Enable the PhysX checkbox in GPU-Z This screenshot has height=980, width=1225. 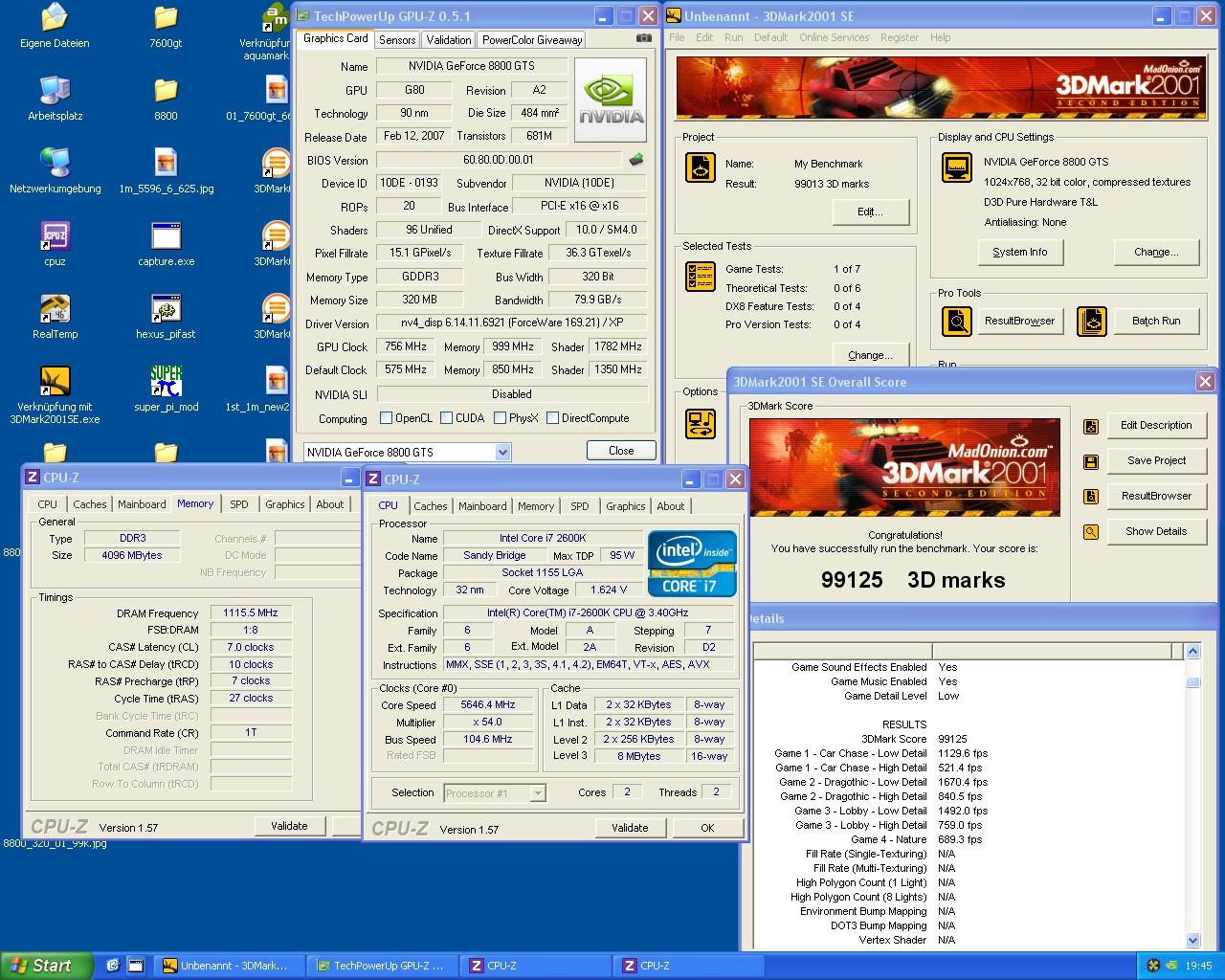(x=500, y=418)
